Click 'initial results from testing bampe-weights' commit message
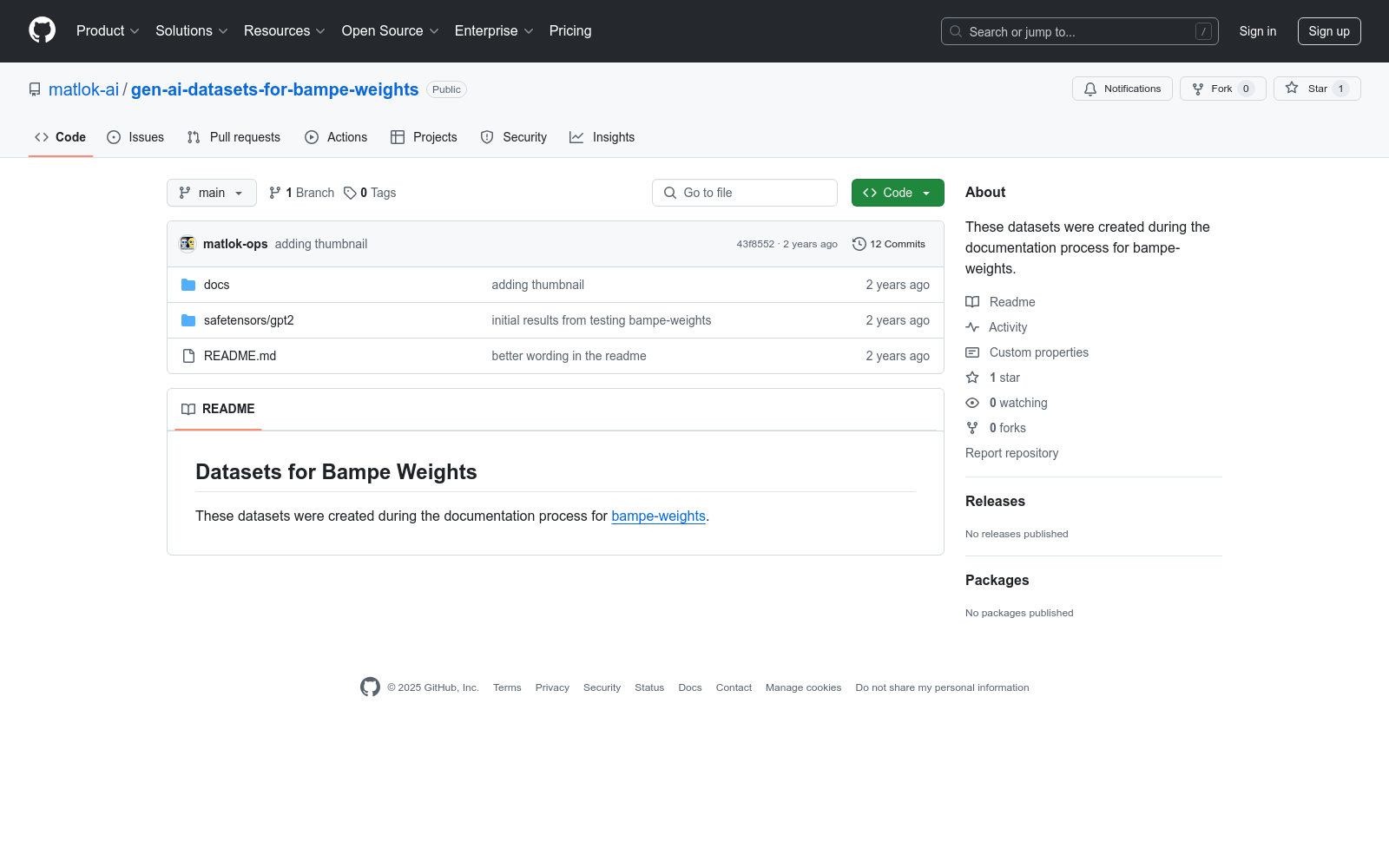1389x868 pixels. pyautogui.click(x=602, y=320)
